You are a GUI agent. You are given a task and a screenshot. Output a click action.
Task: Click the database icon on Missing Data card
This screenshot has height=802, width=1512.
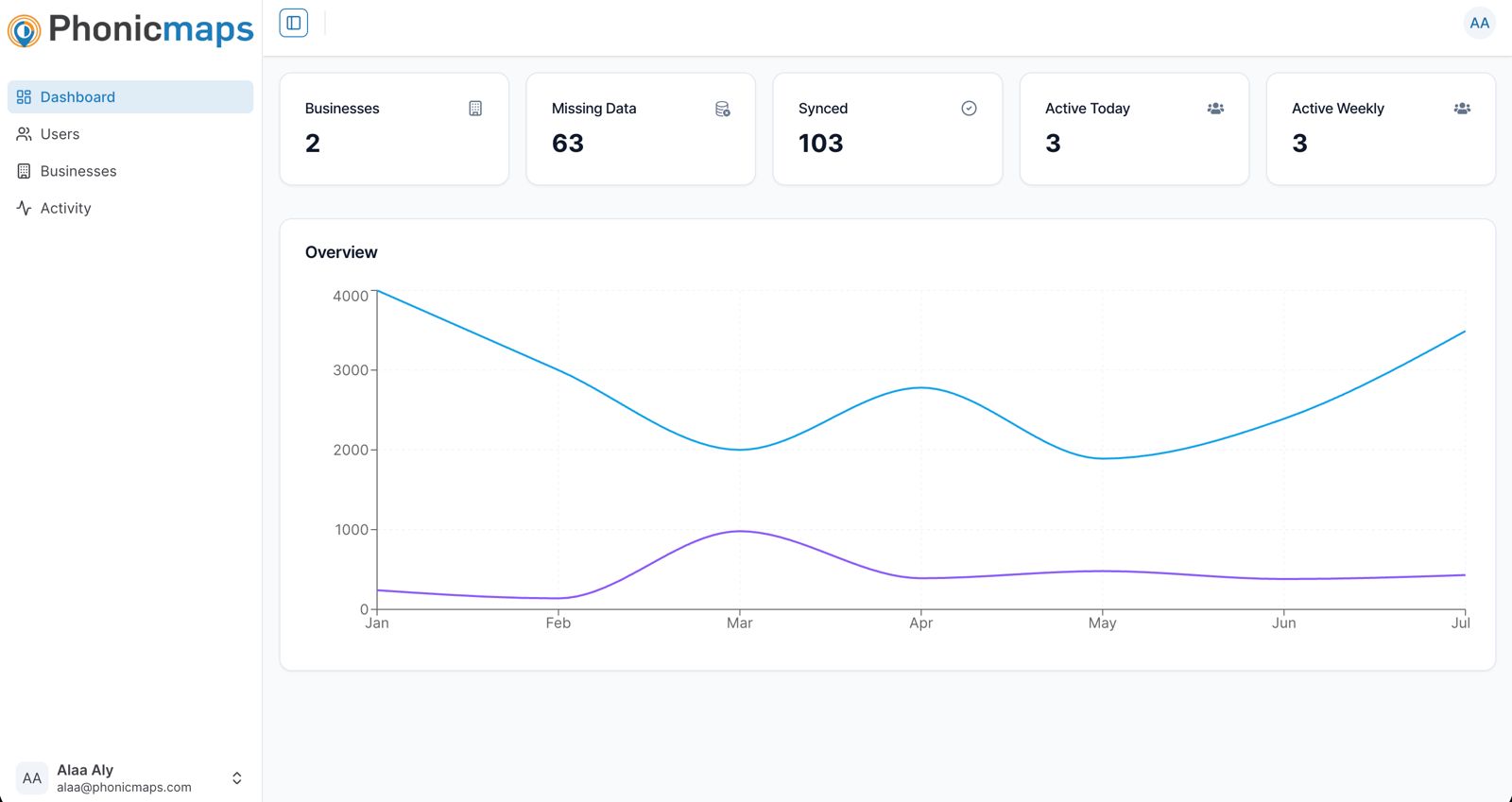(722, 109)
